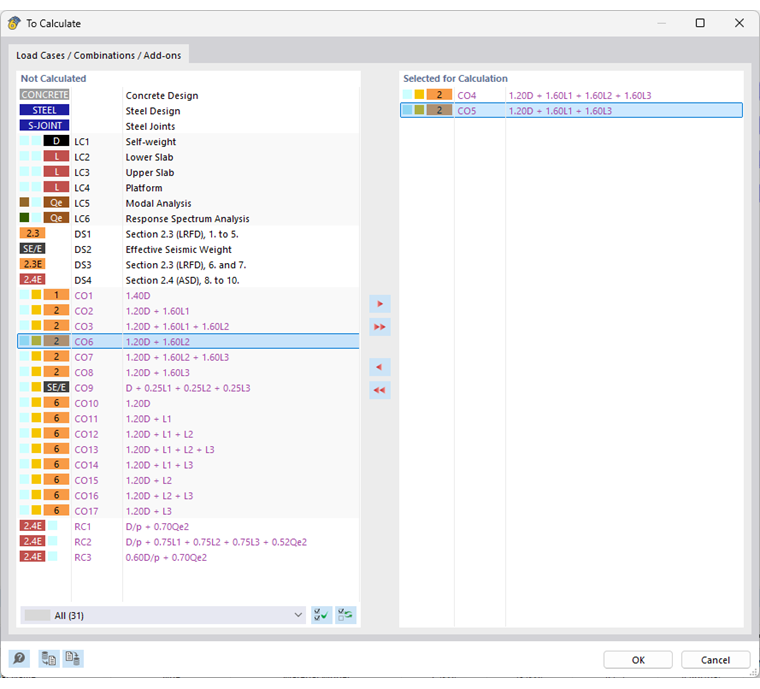Select row LC3 Upper Slab

[188, 172]
